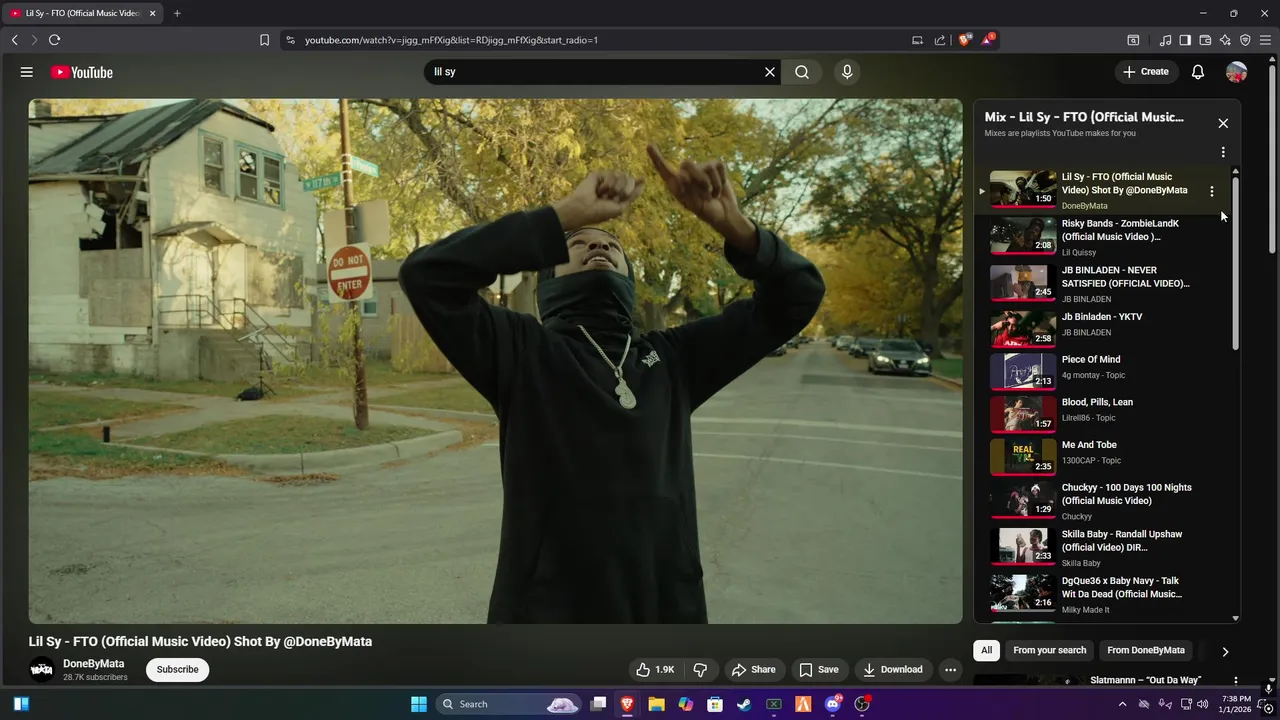View site information icon beside the URL
The image size is (1280, 720).
point(290,40)
